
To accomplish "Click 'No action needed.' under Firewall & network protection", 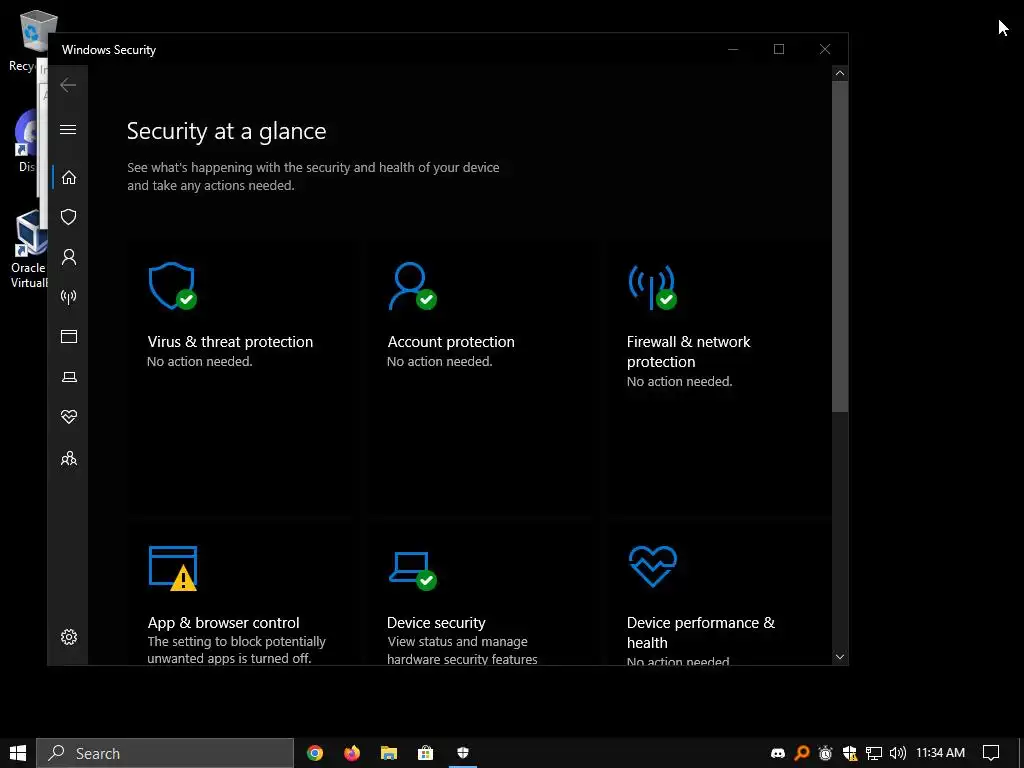I will [x=679, y=381].
